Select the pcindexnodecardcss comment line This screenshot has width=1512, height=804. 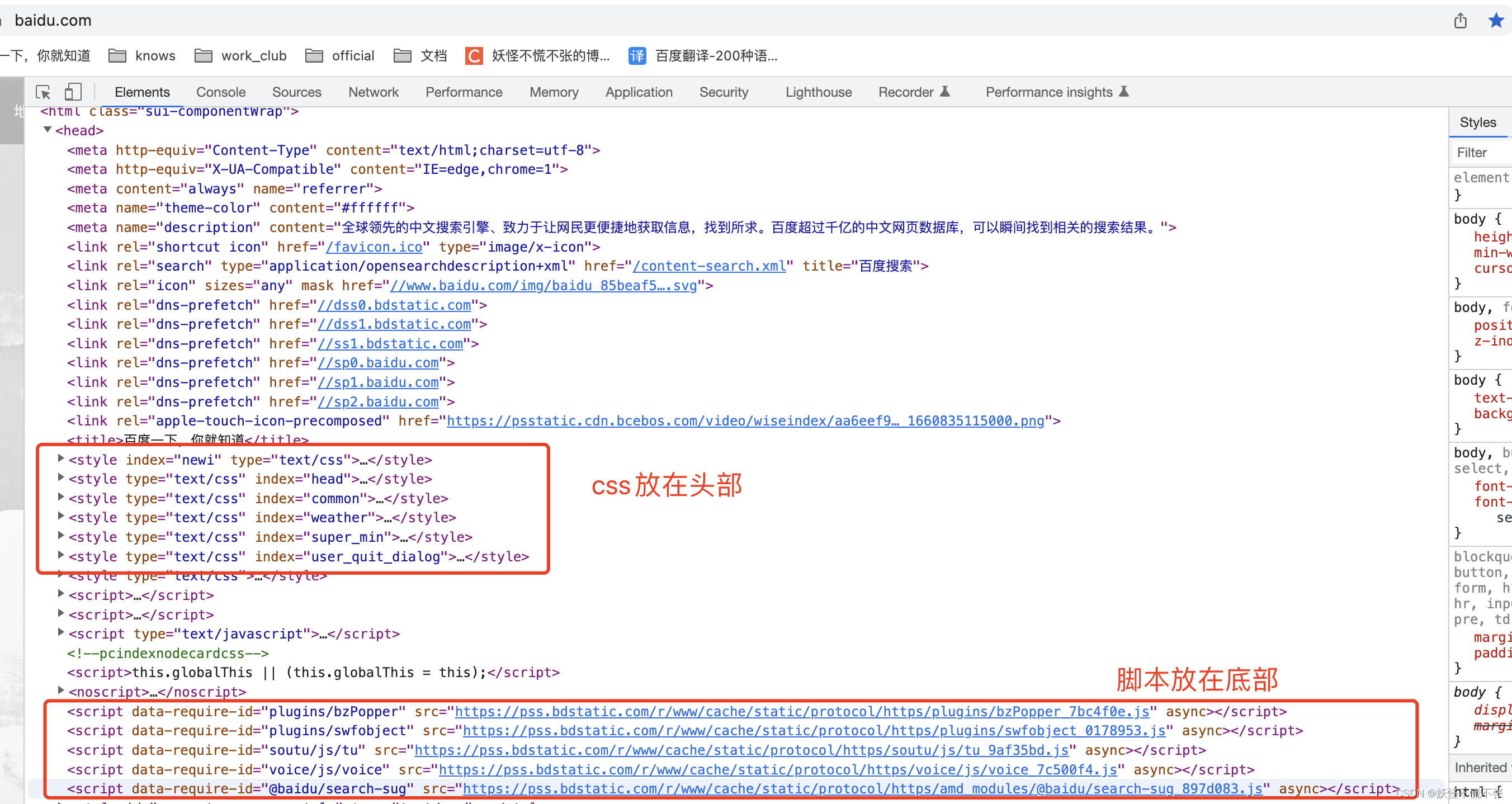point(168,653)
